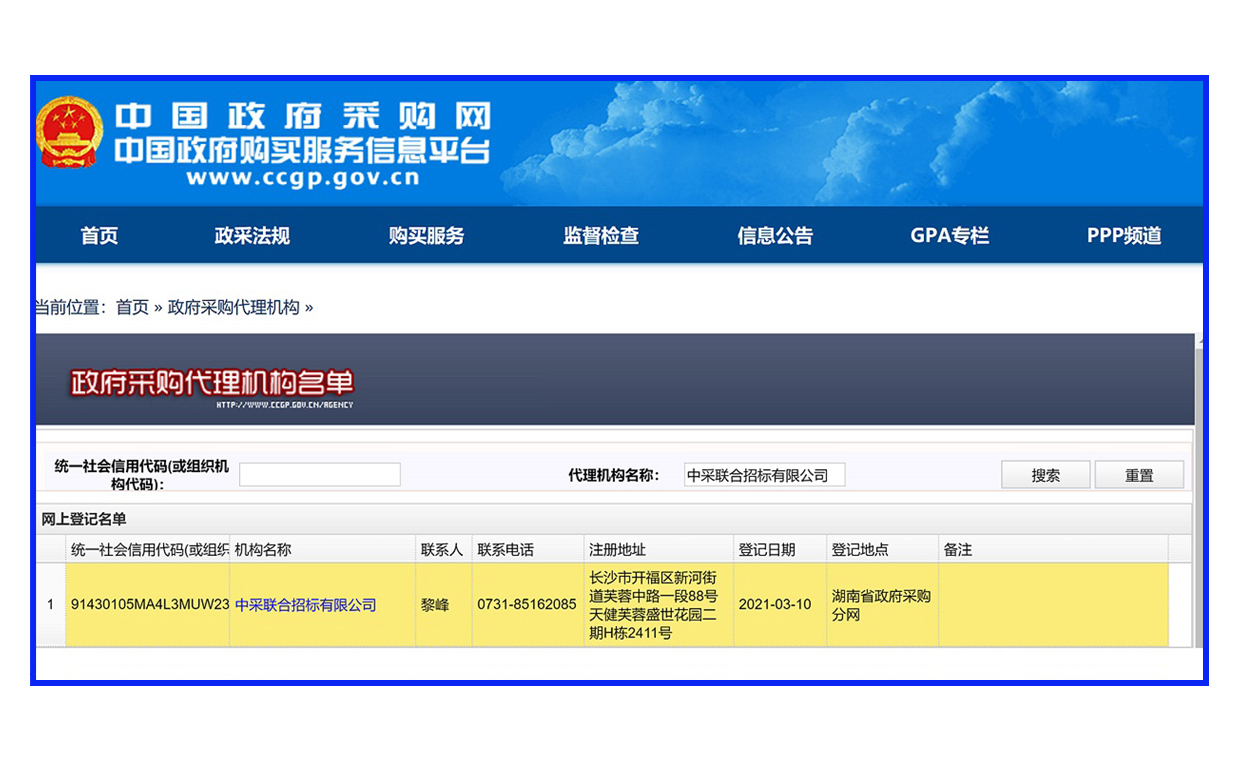Select the 监督检查 menu item
Viewport: 1240px width, 761px height.
point(600,235)
